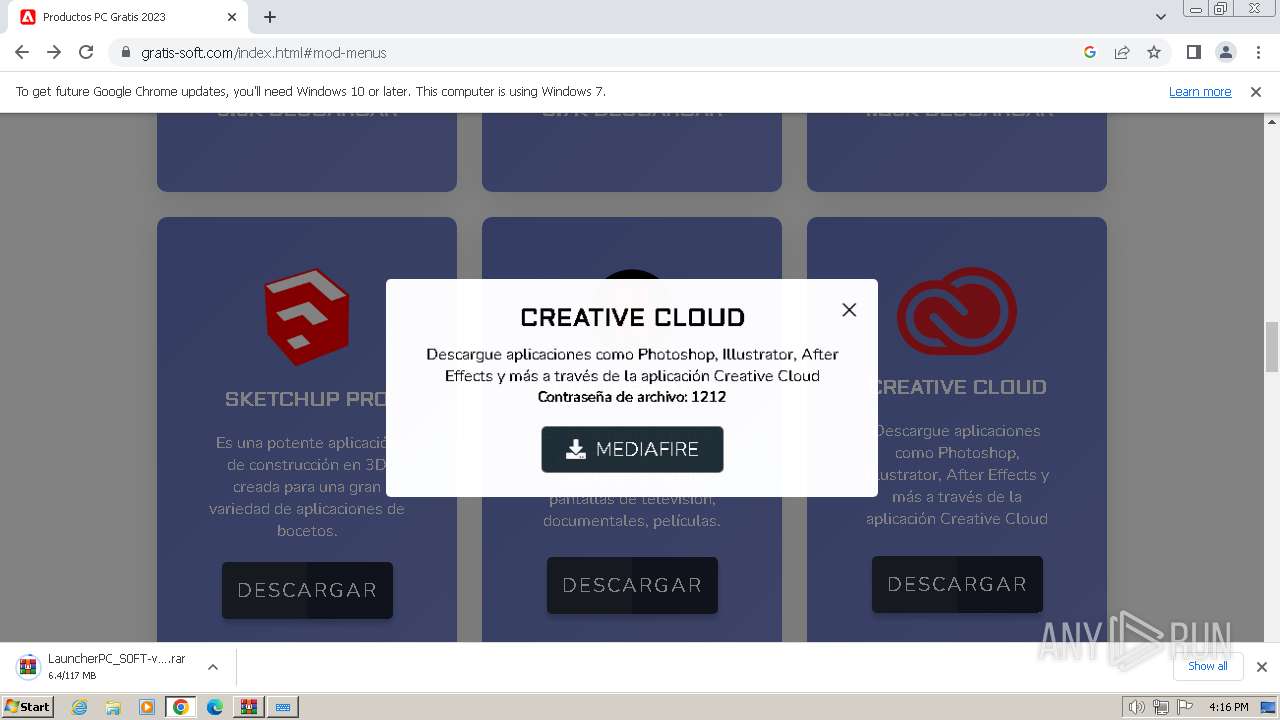Click the address bar URL field
This screenshot has width=1280, height=720.
[x=600, y=52]
